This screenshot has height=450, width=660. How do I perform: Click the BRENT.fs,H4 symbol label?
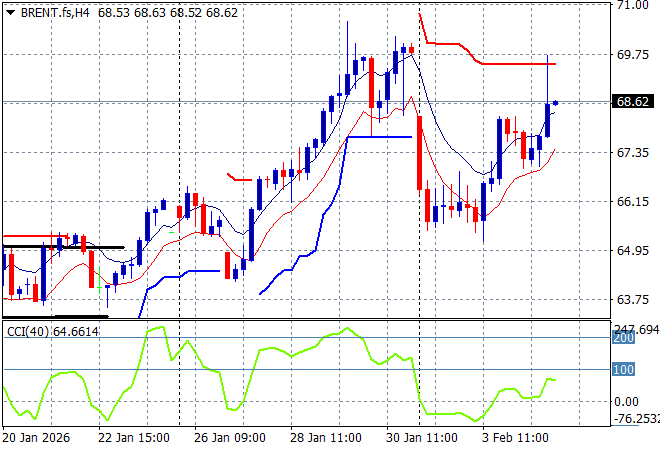pos(48,9)
